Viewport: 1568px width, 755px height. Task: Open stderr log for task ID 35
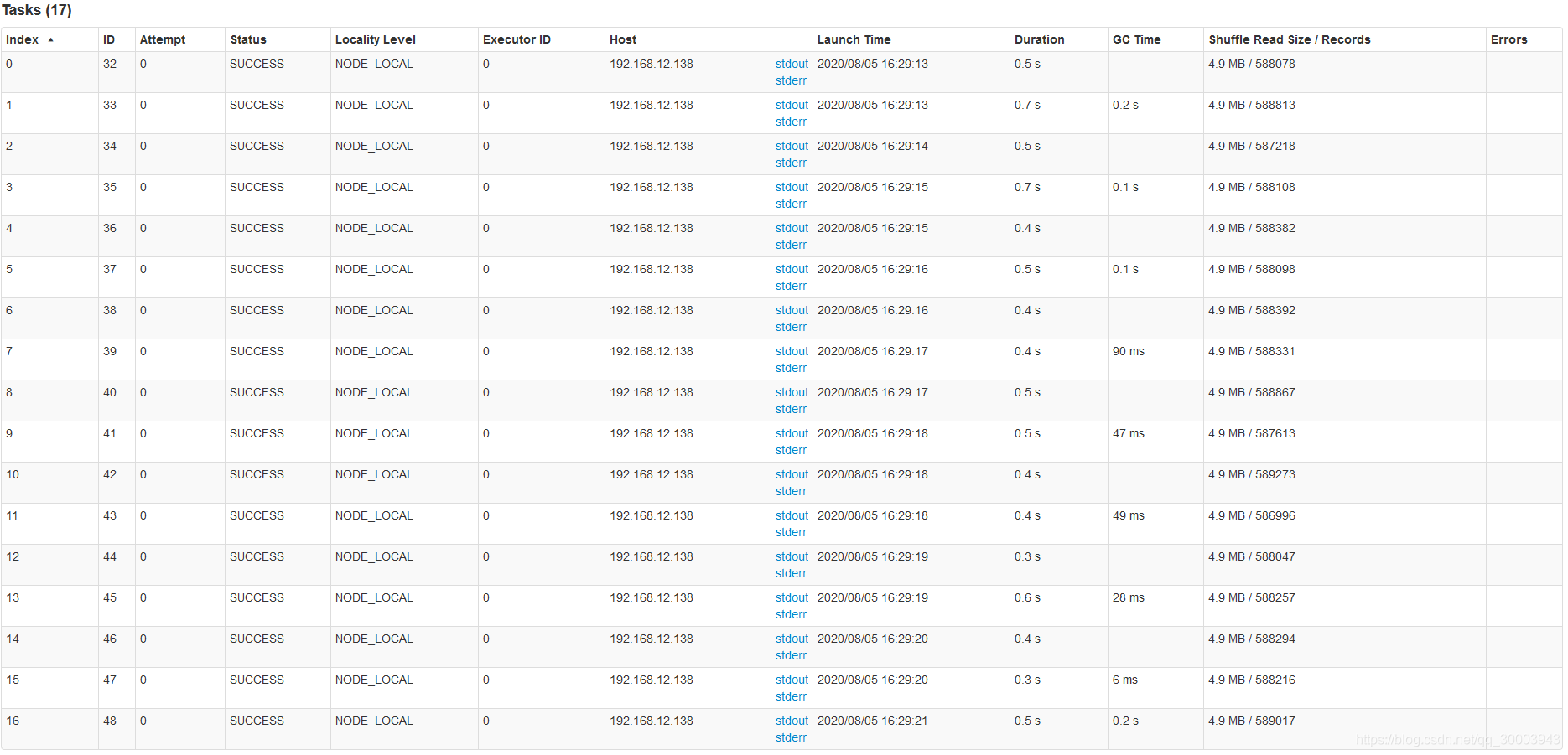(791, 204)
